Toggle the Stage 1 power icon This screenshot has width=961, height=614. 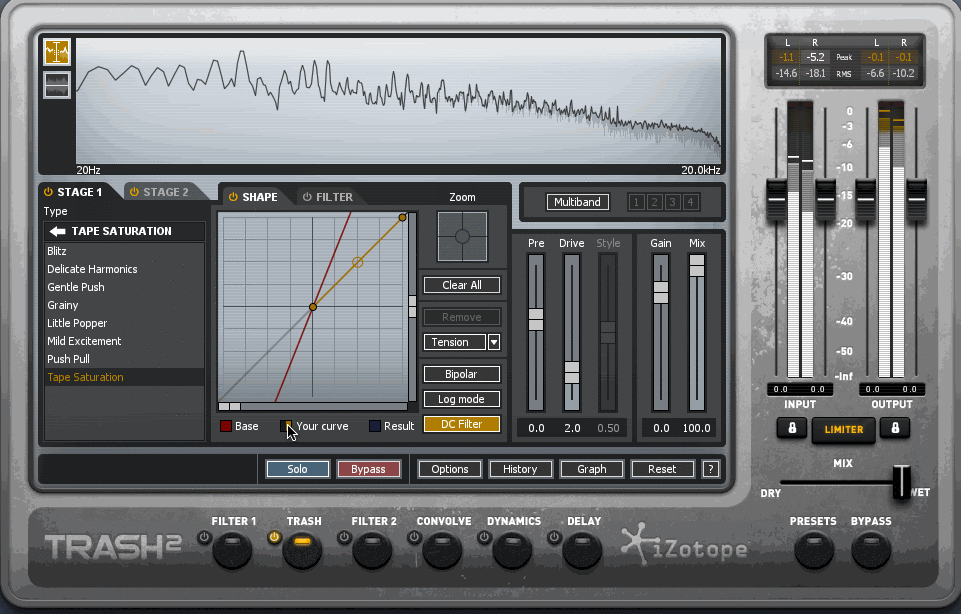[48, 192]
